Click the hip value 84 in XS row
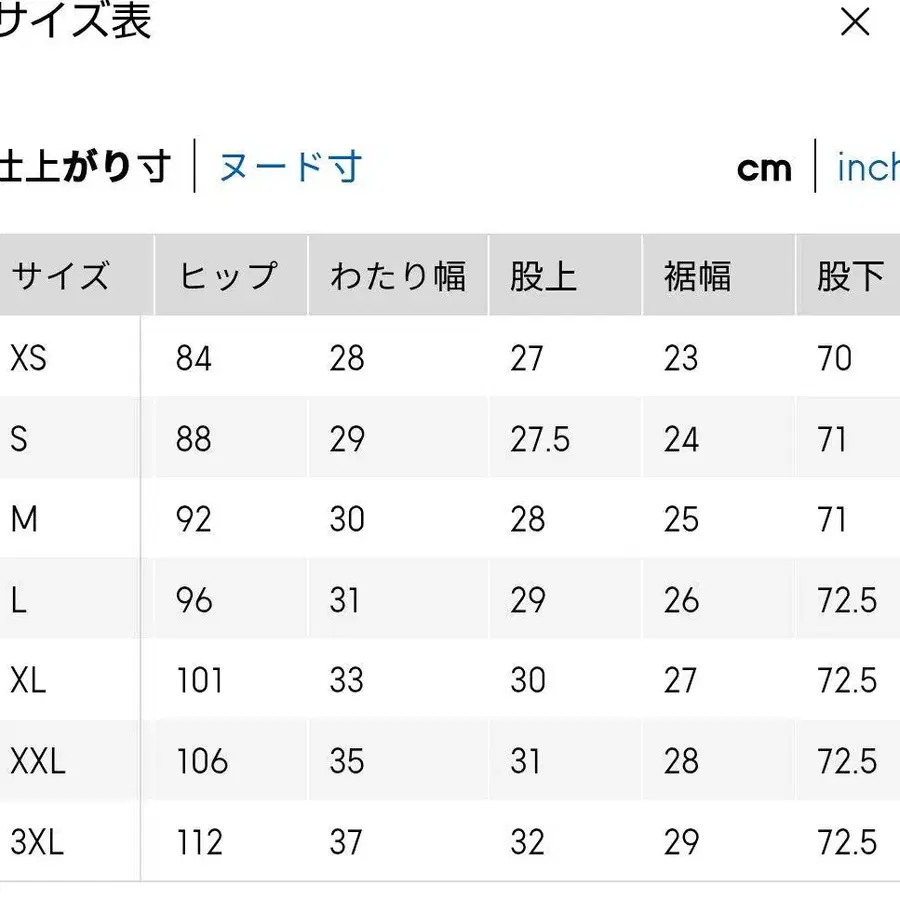This screenshot has width=900, height=900. 194,358
